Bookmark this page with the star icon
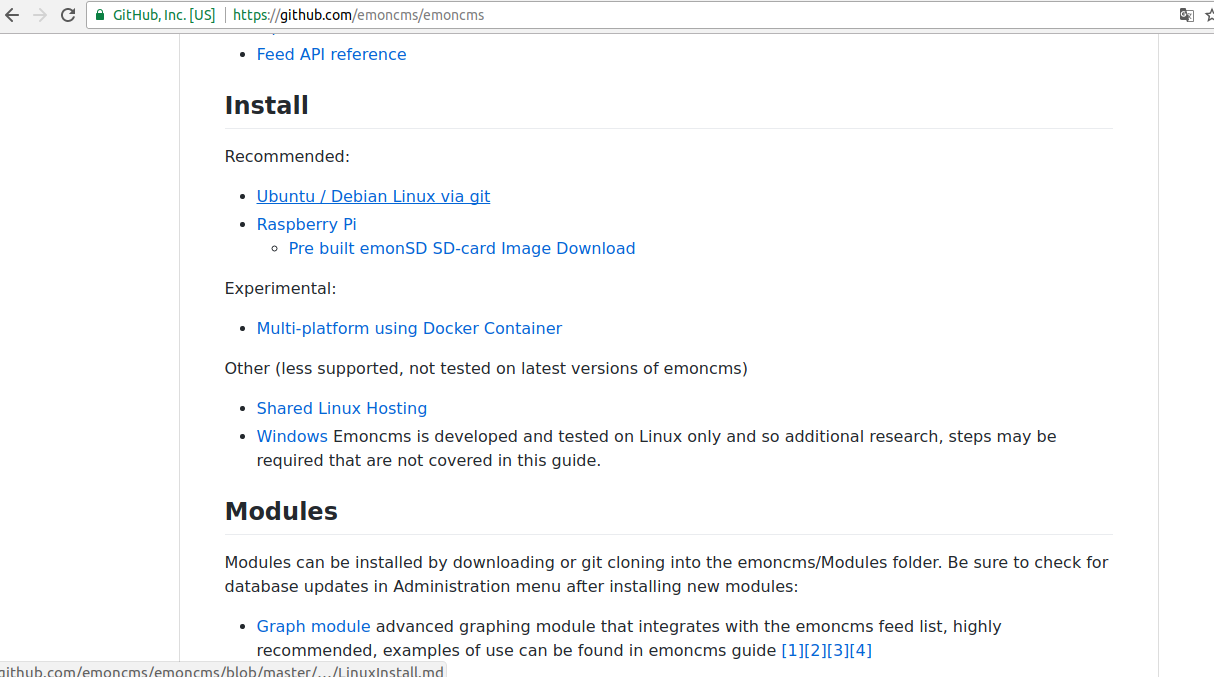1214x677 pixels. point(1209,15)
